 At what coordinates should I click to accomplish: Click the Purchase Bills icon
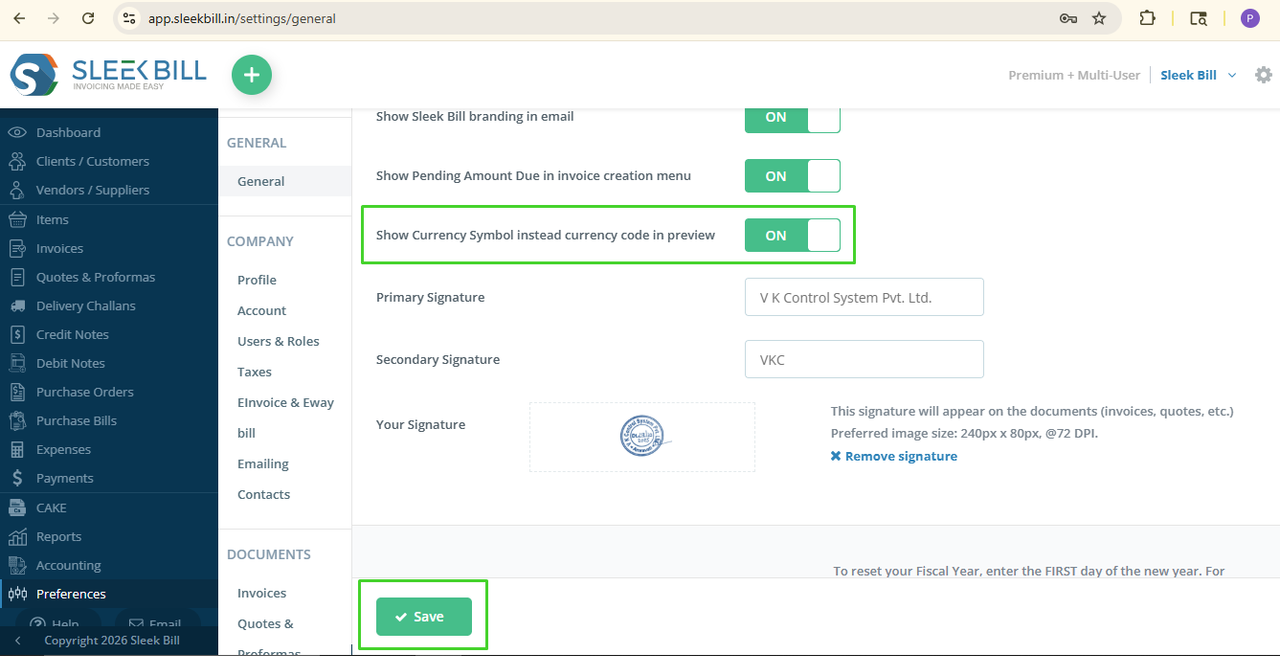[x=17, y=421]
